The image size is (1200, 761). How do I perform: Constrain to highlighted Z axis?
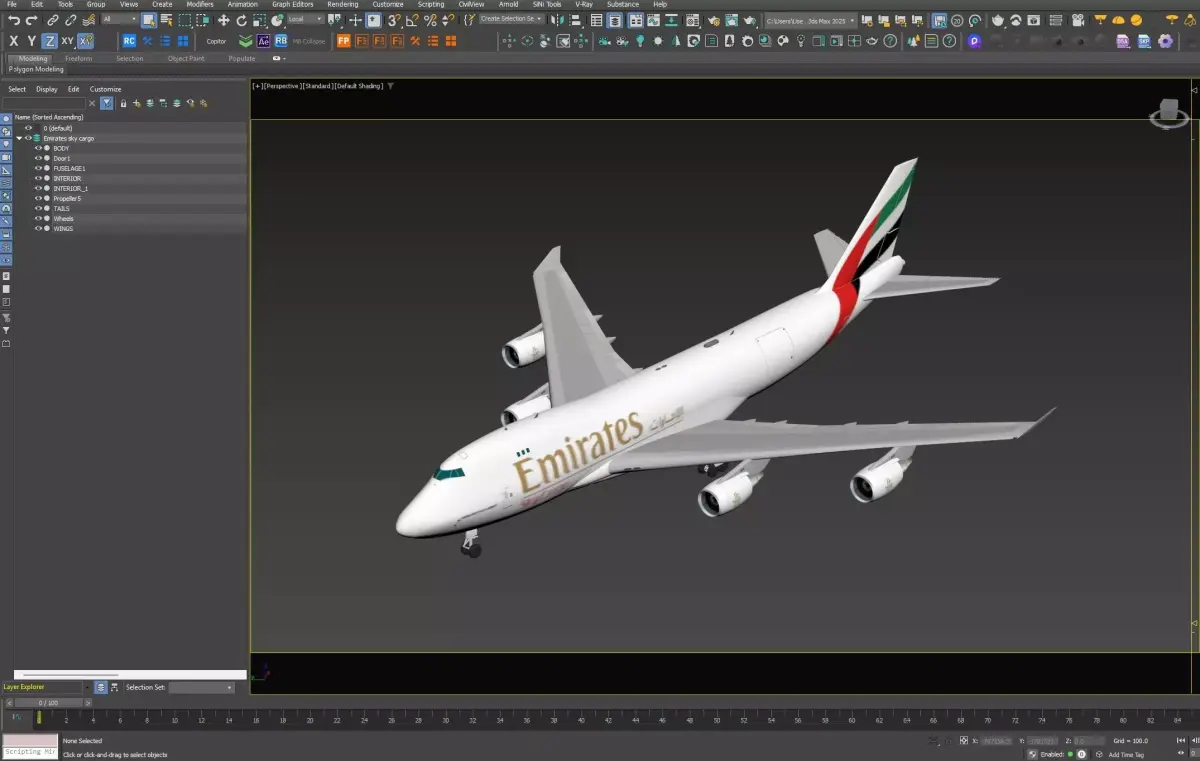[49, 41]
